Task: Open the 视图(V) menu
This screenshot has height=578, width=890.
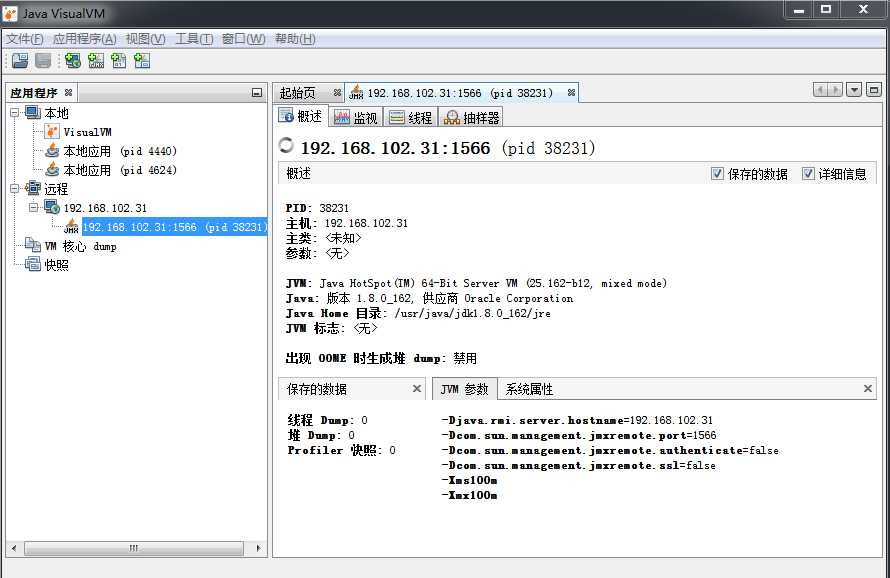Action: point(145,39)
